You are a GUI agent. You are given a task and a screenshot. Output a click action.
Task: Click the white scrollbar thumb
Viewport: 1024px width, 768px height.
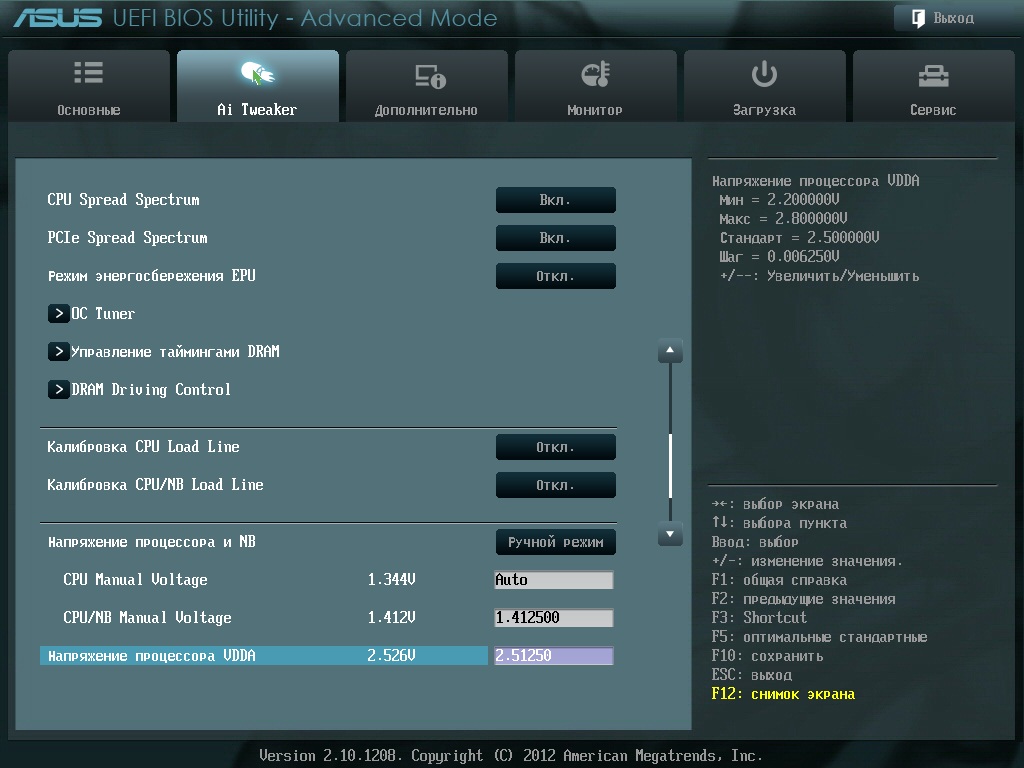670,465
